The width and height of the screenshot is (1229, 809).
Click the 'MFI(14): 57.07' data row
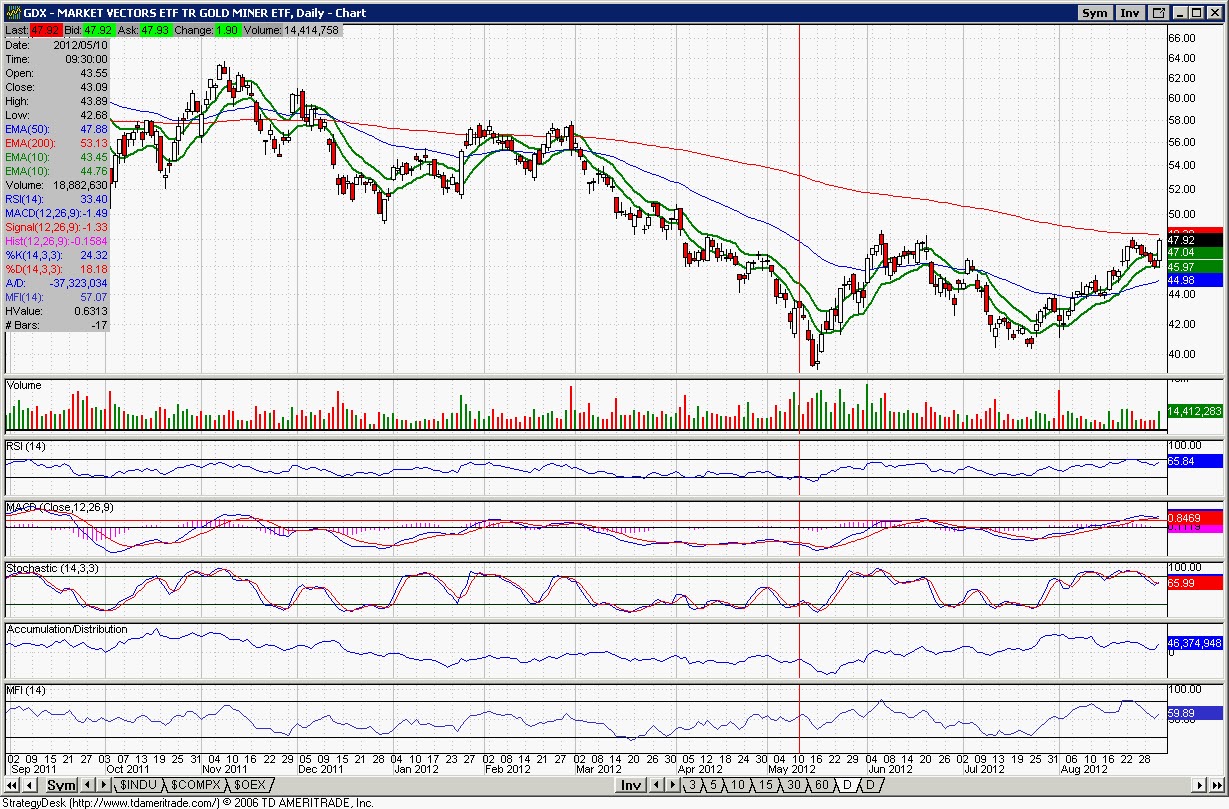56,297
